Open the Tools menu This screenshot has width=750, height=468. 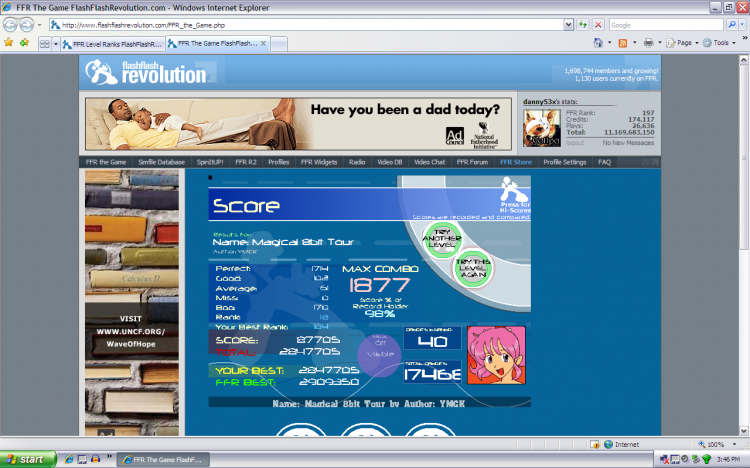719,43
